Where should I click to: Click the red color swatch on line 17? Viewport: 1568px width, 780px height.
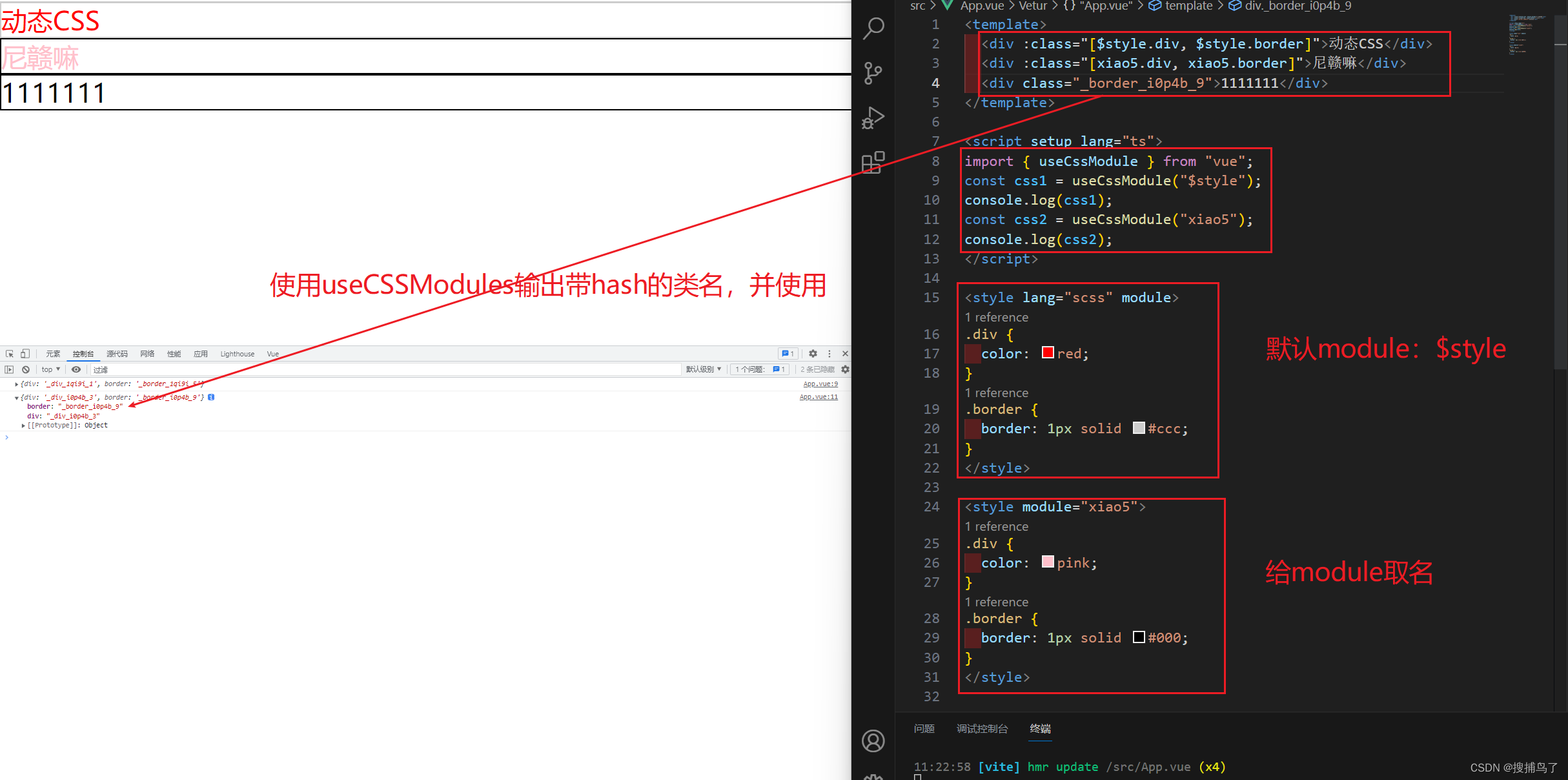click(x=1047, y=352)
